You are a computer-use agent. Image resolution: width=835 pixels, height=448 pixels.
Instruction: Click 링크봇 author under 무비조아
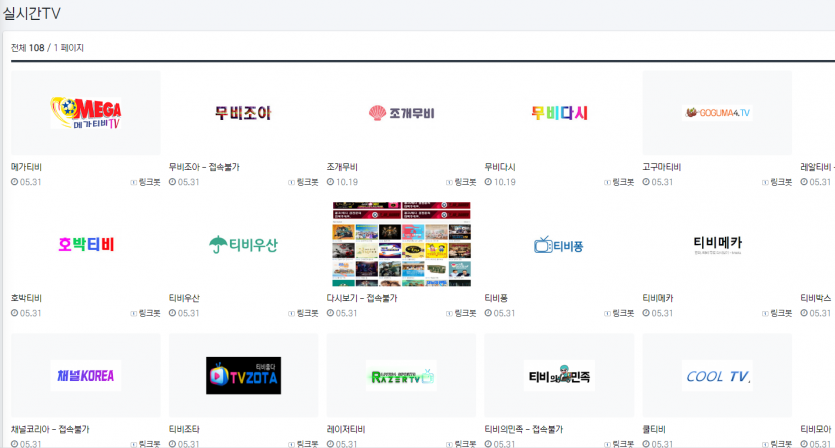coord(307,182)
